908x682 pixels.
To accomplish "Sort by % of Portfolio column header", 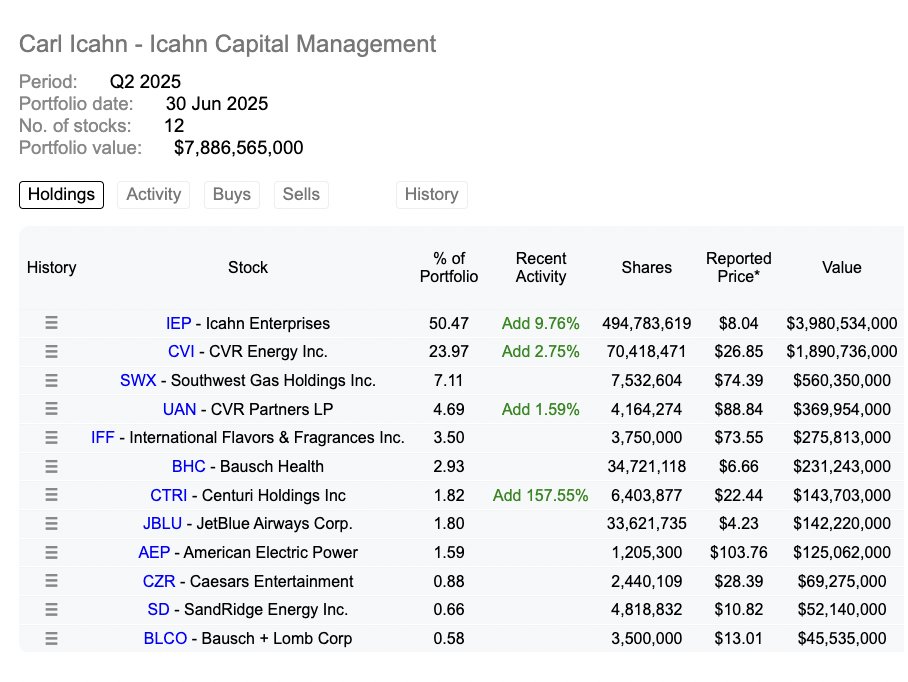I will tap(449, 267).
